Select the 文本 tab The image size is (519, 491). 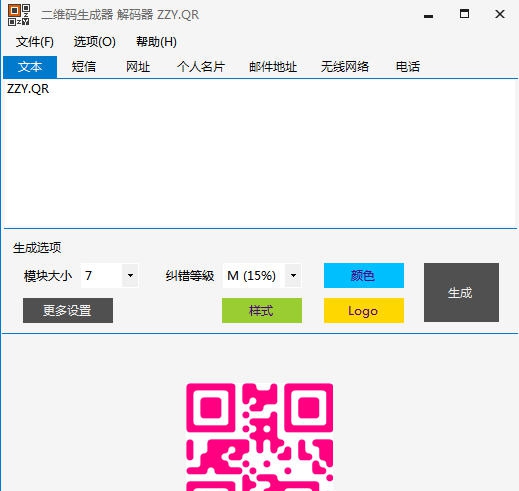click(x=30, y=67)
